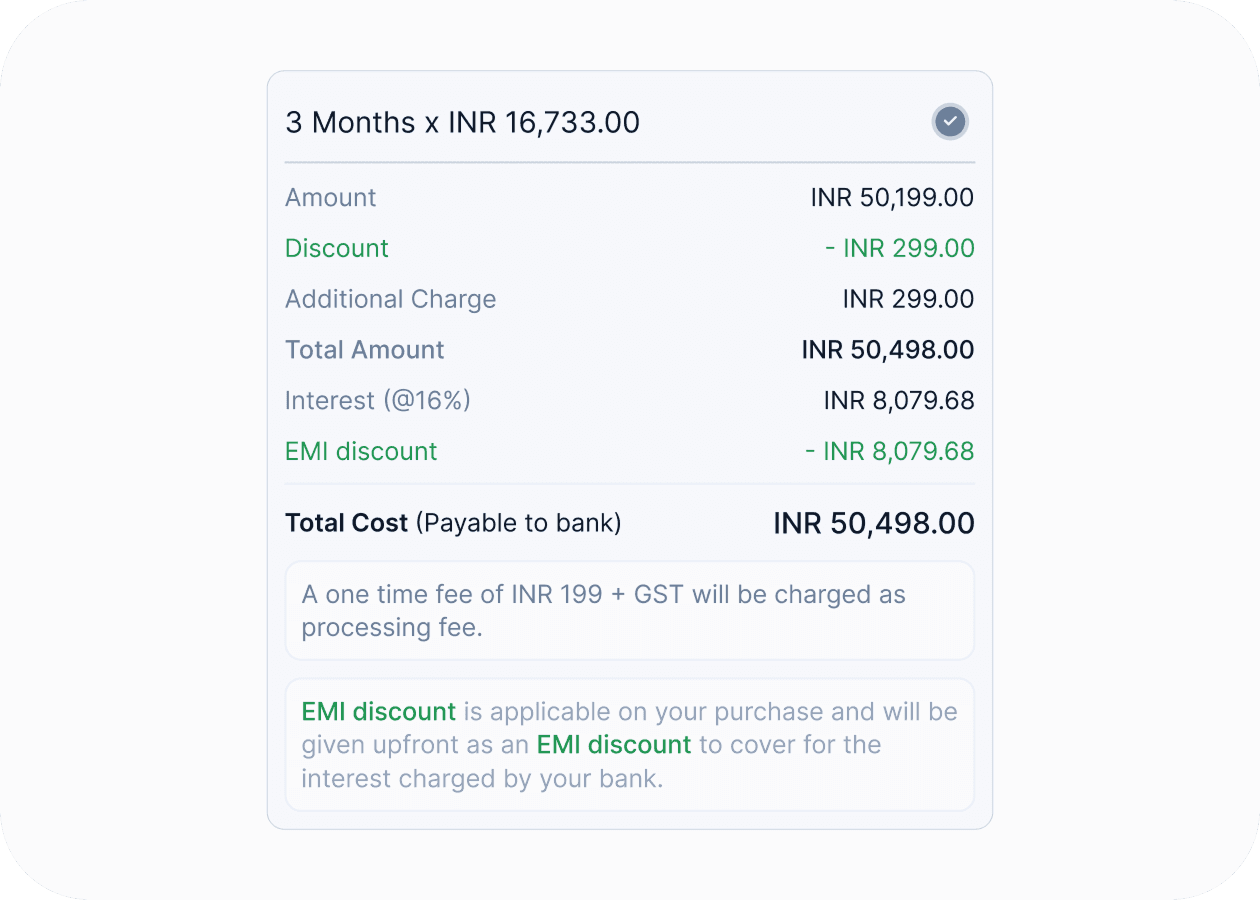
Task: Click the "Interest (@16%)" label
Action: [377, 401]
